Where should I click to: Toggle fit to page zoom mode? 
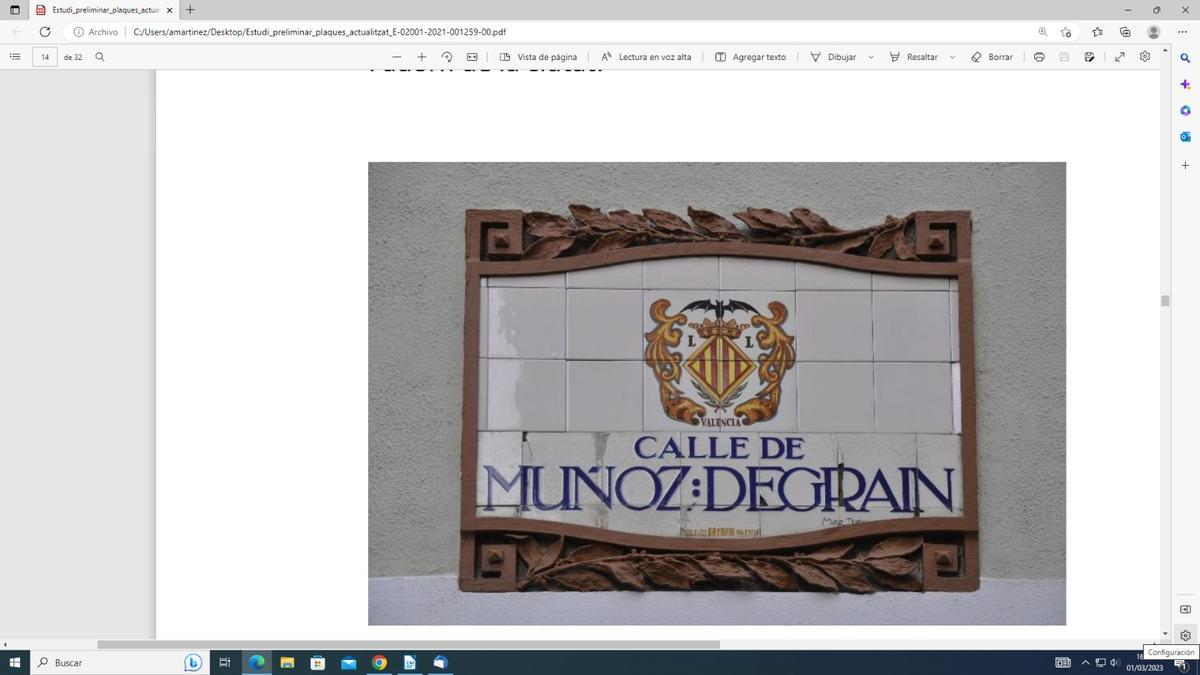(x=471, y=57)
